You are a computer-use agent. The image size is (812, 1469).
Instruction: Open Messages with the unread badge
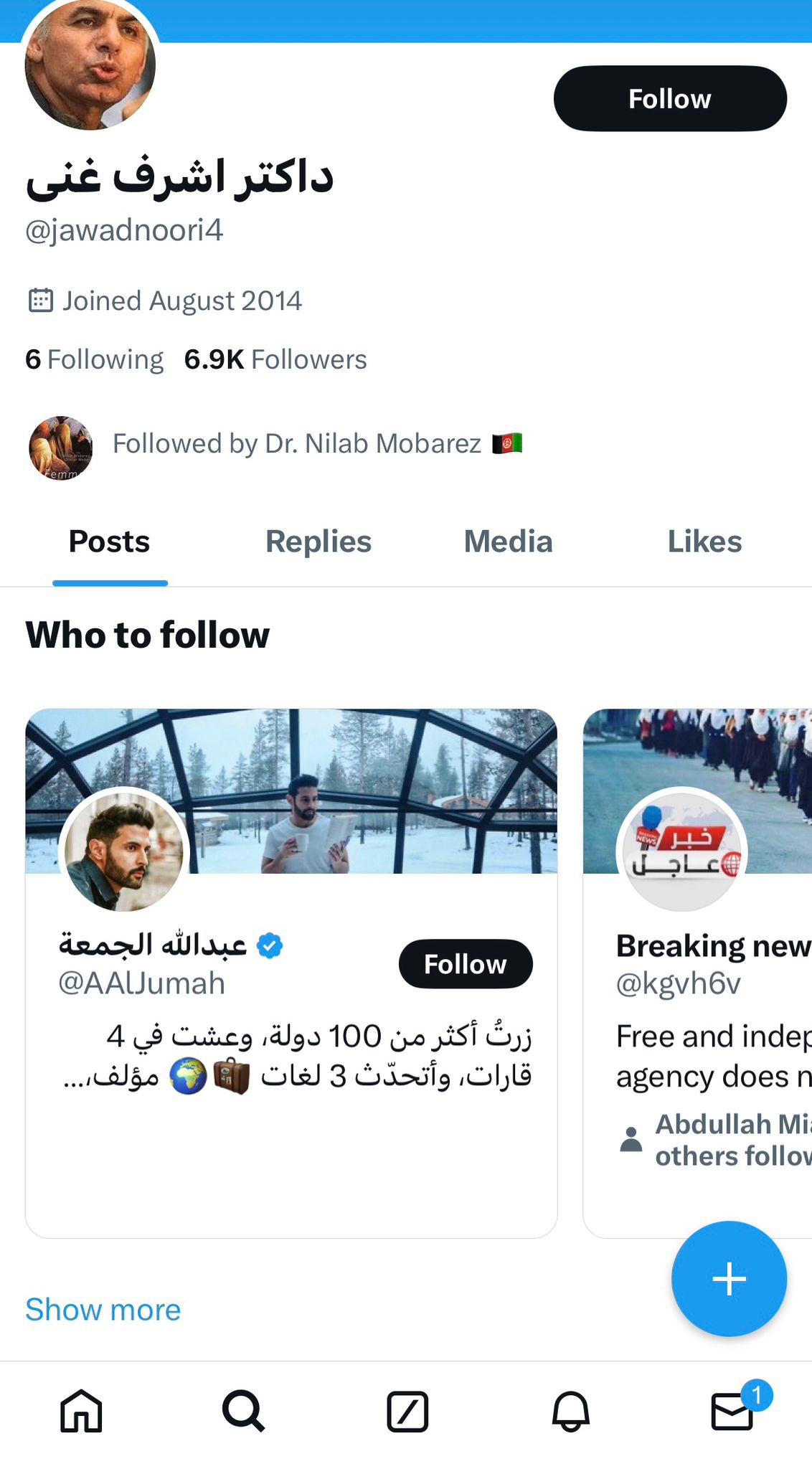coord(732,1412)
